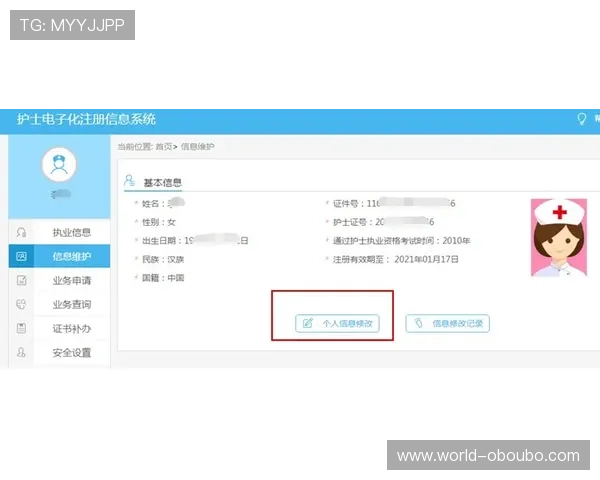Click the 姓名 field text
Image resolution: width=600 pixels, height=480 pixels.
tap(163, 203)
